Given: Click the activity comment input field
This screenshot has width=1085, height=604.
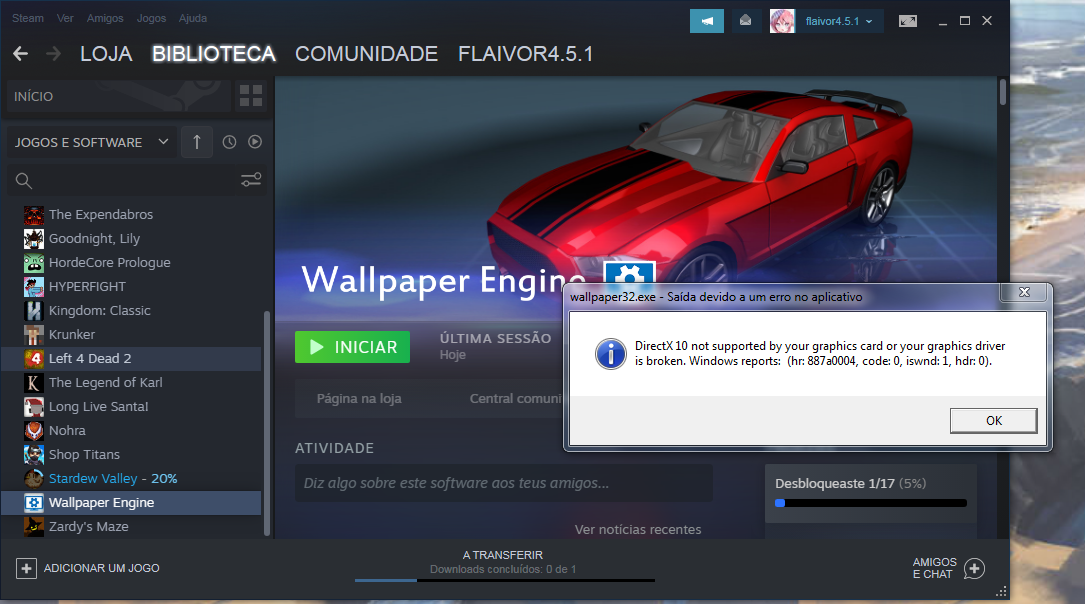Looking at the screenshot, I should click(504, 483).
